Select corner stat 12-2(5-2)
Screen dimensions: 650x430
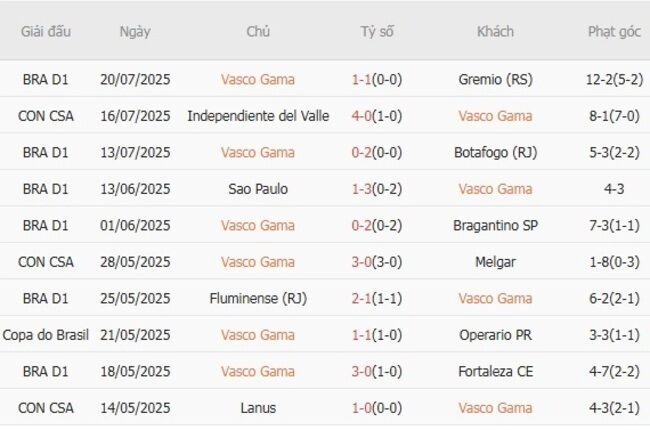[614, 79]
